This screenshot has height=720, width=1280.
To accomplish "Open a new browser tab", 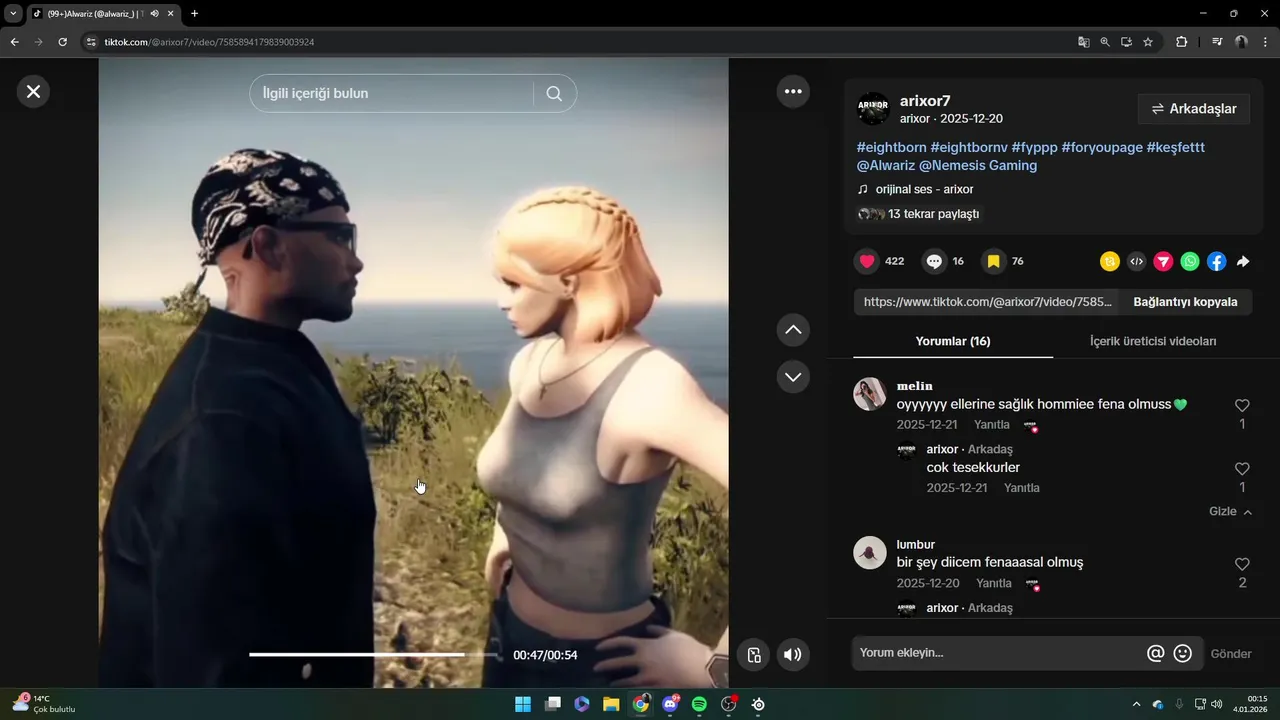I will pos(194,14).
